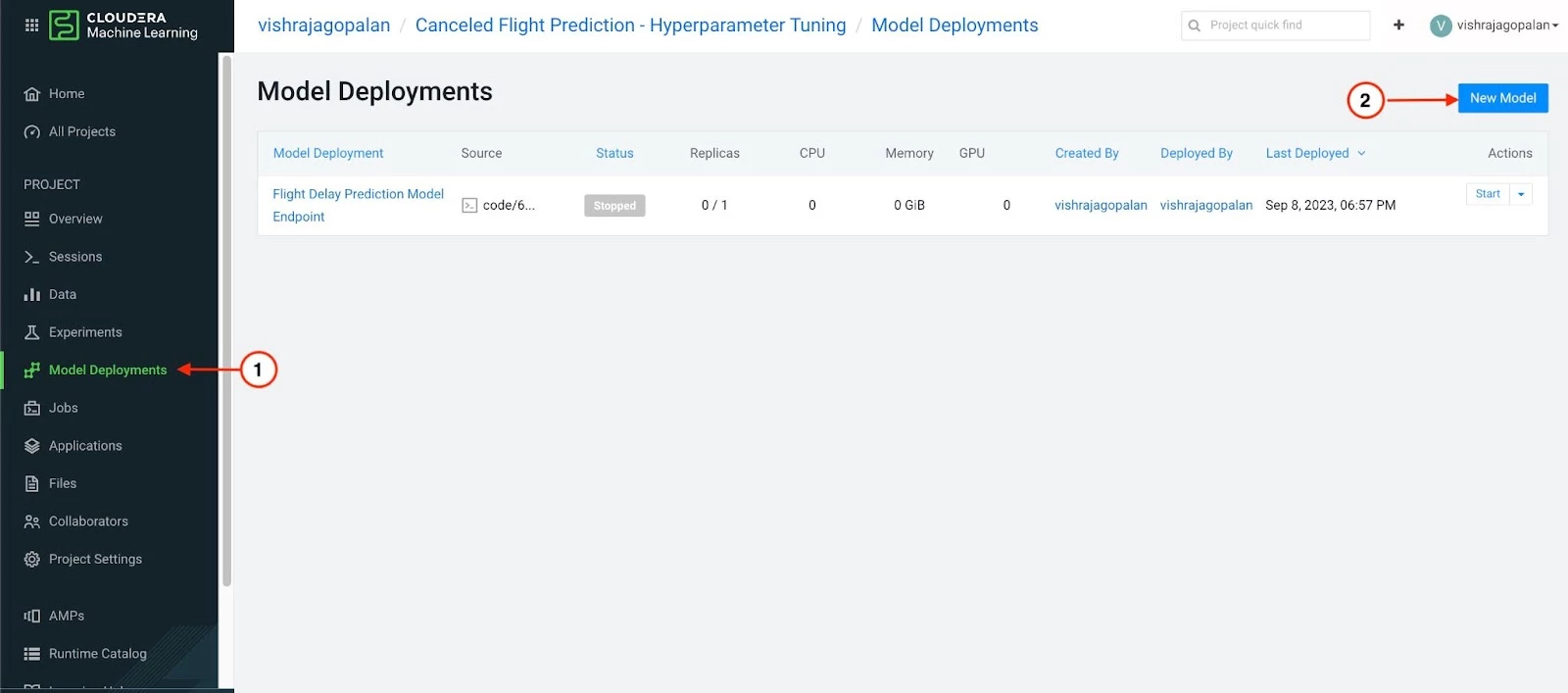Click the code/6... source file
This screenshot has width=1568, height=693.
coord(499,206)
